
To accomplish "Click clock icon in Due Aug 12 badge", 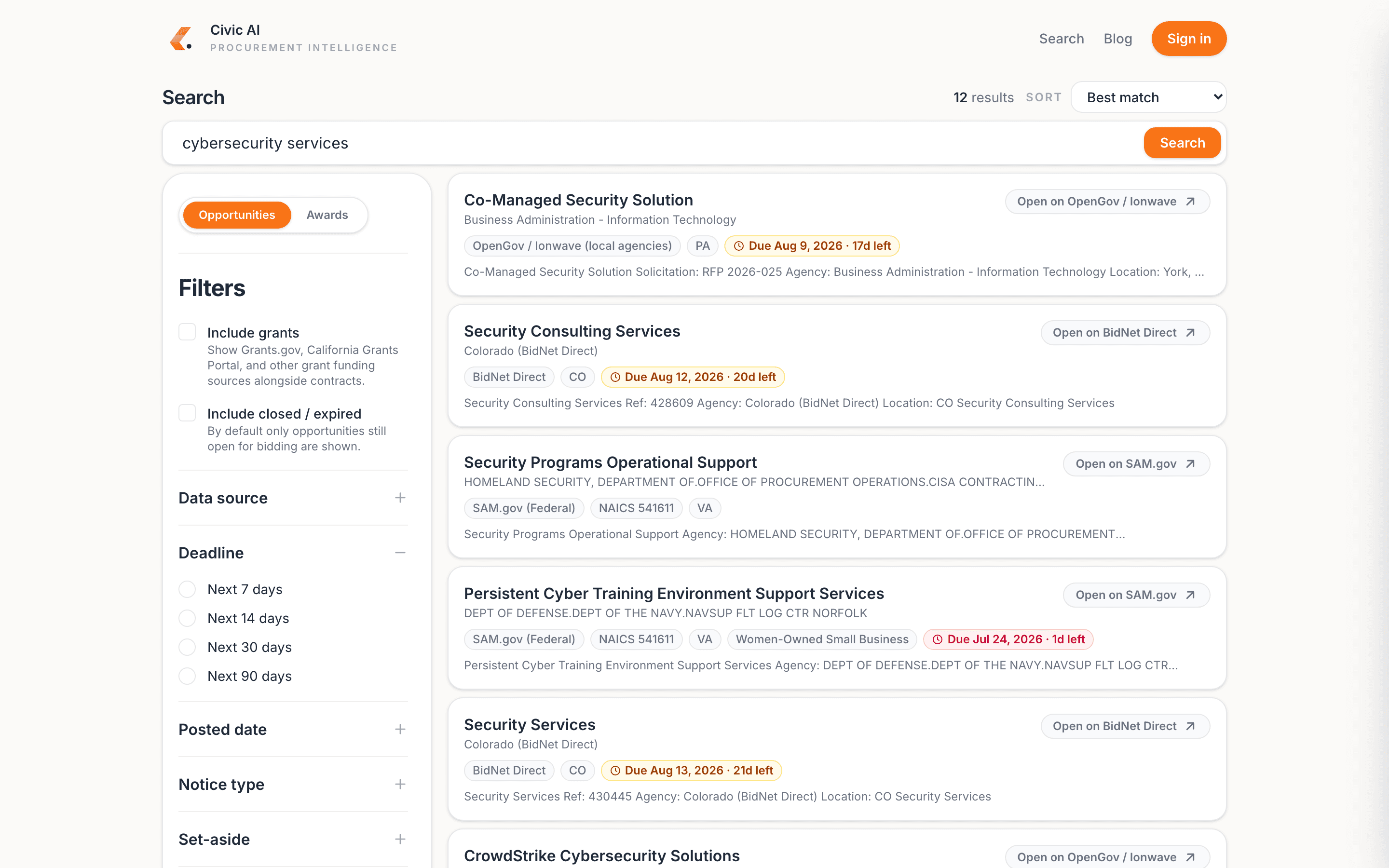I will pyautogui.click(x=615, y=377).
